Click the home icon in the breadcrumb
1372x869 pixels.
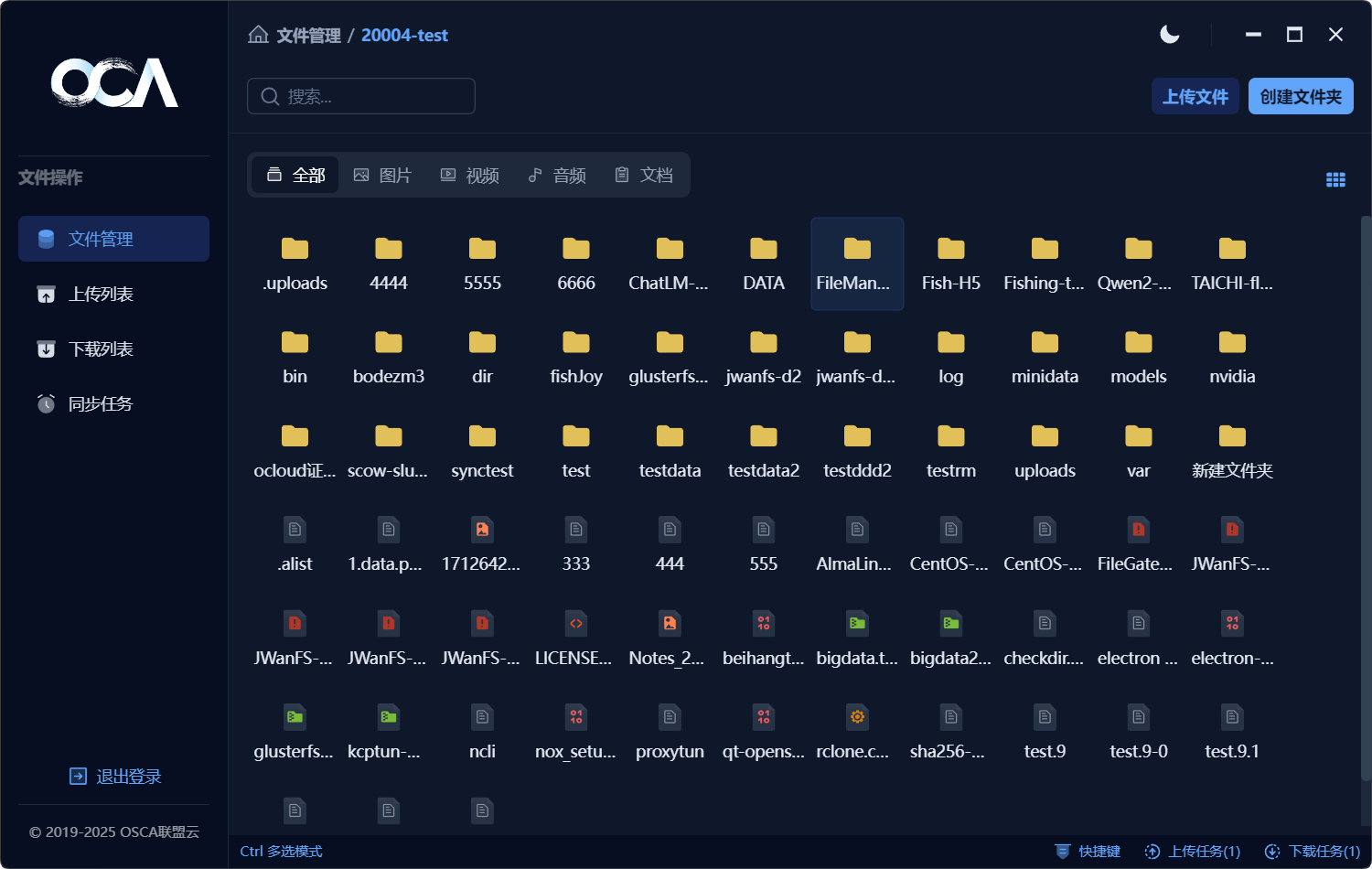[259, 35]
